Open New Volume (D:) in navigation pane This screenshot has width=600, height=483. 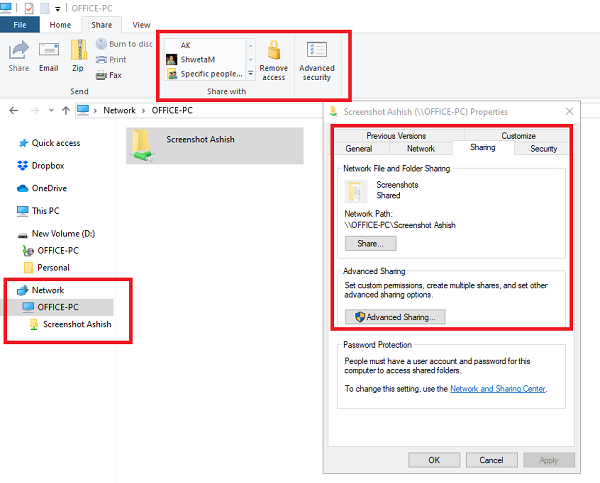[56, 233]
